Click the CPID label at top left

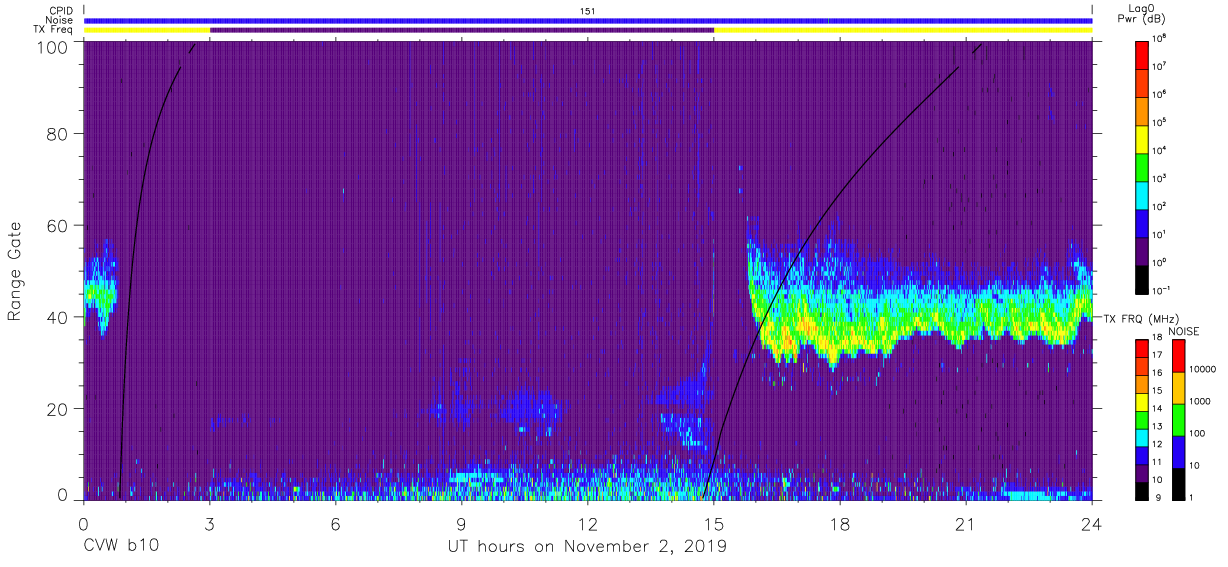pos(62,11)
